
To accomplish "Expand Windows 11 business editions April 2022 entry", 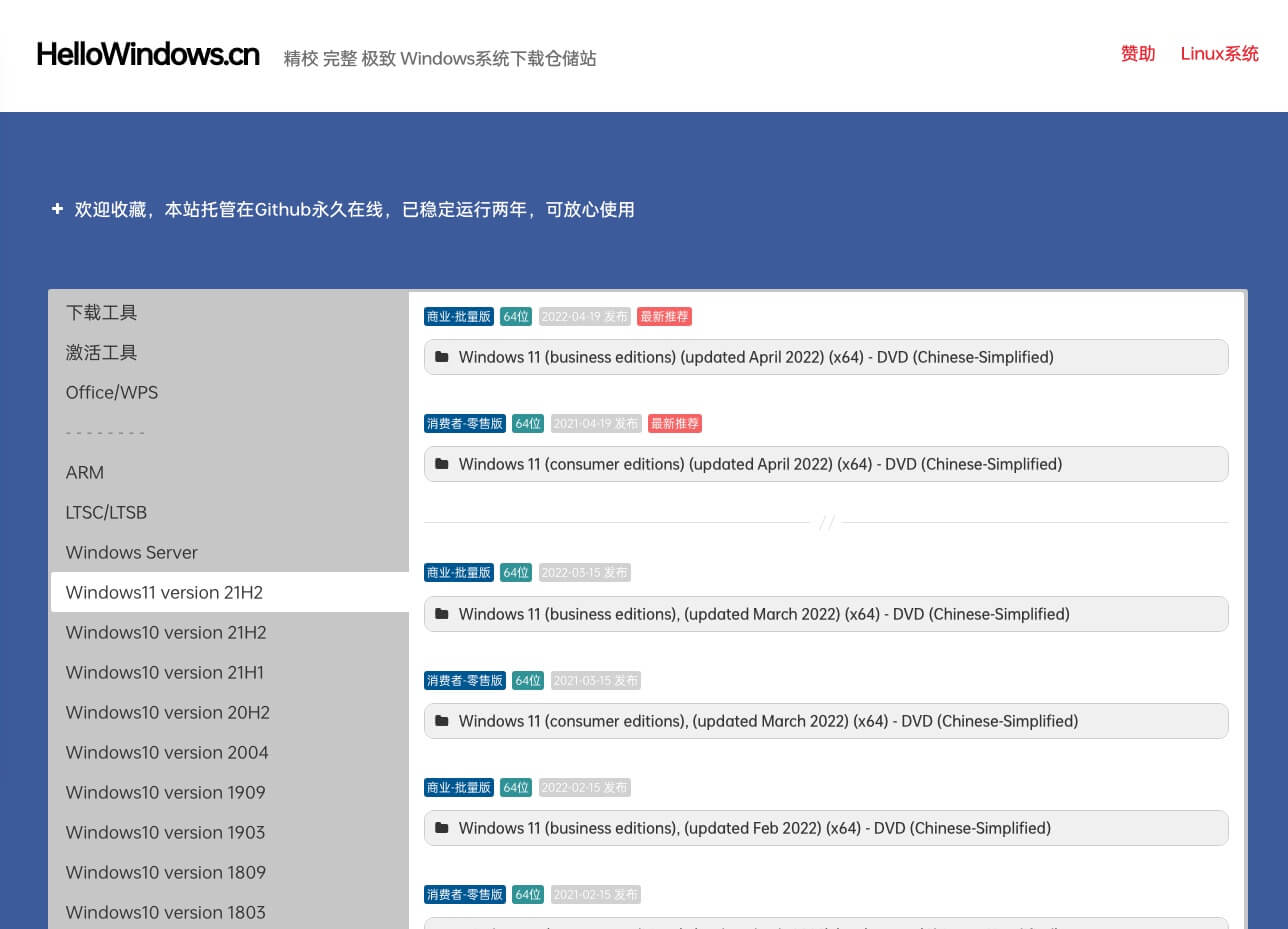I will click(826, 357).
